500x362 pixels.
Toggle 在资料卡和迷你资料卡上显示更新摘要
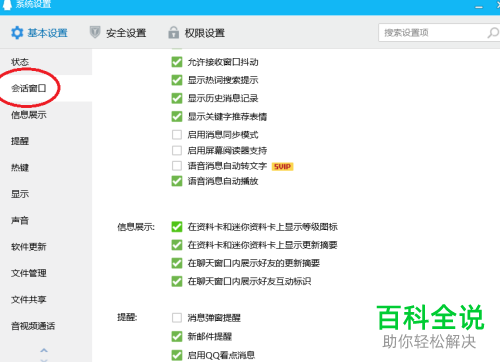point(177,245)
